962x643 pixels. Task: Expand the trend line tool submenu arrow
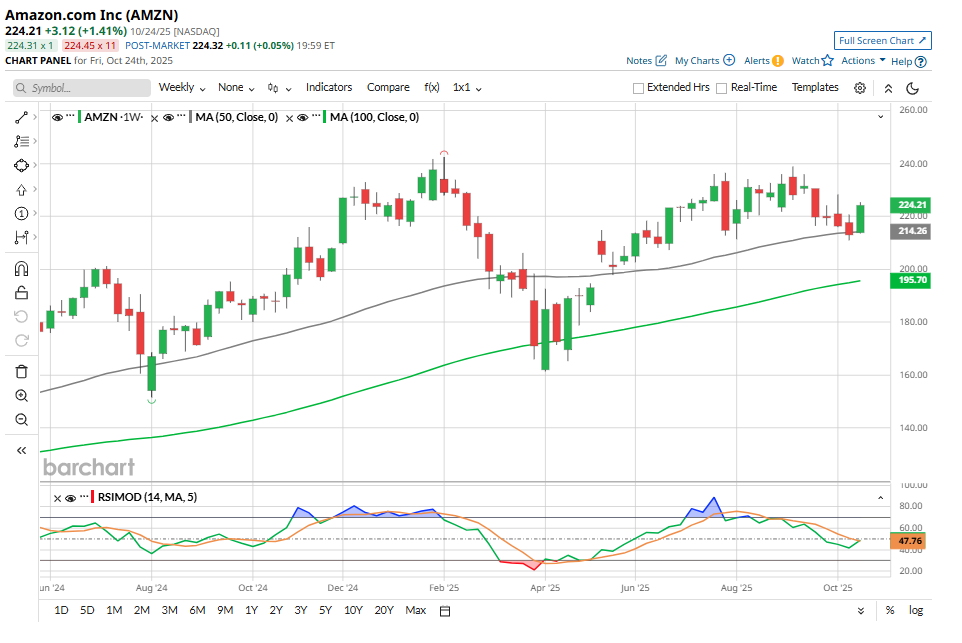35,117
